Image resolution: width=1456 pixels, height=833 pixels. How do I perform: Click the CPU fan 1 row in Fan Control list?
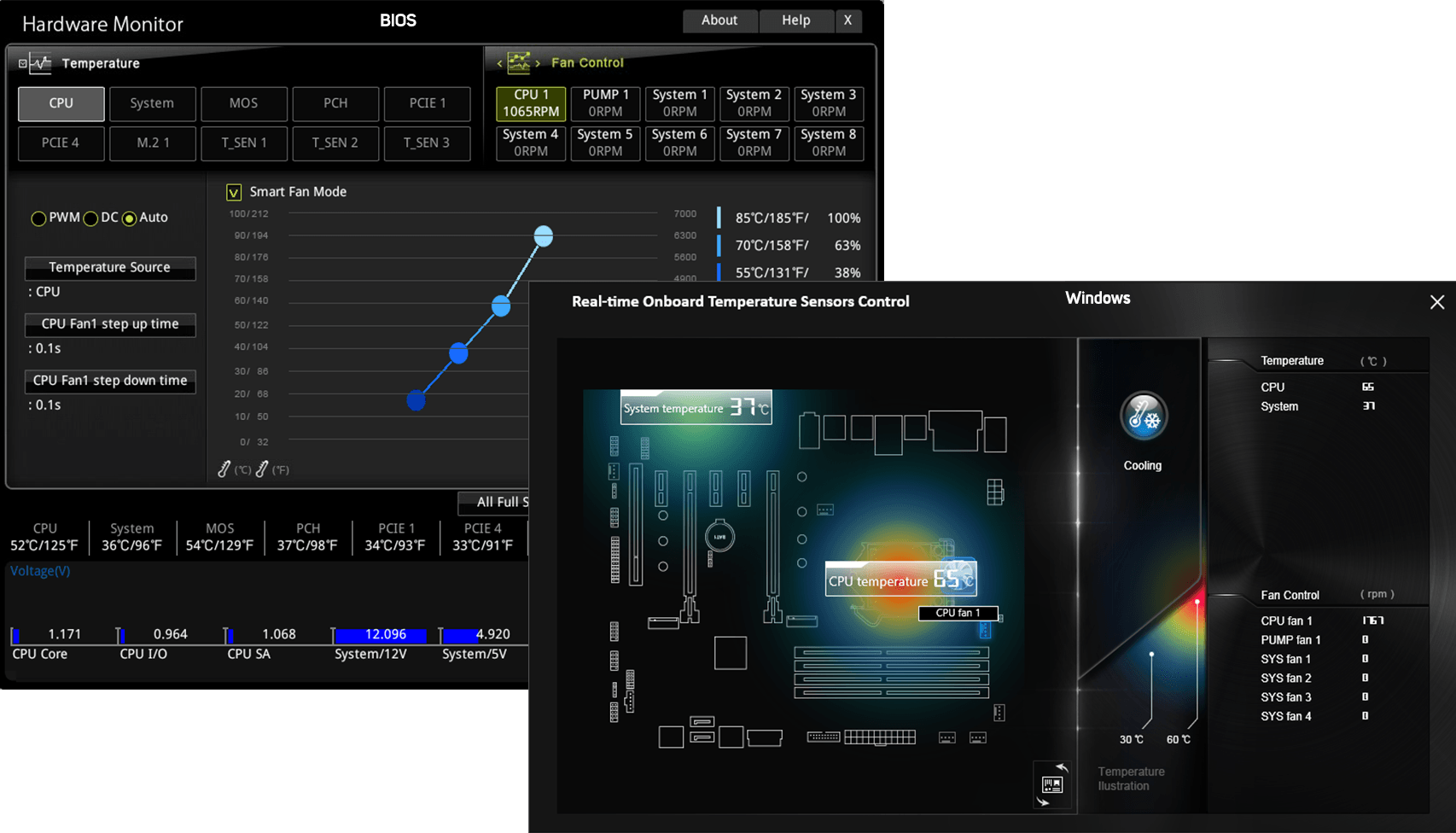point(1323,620)
